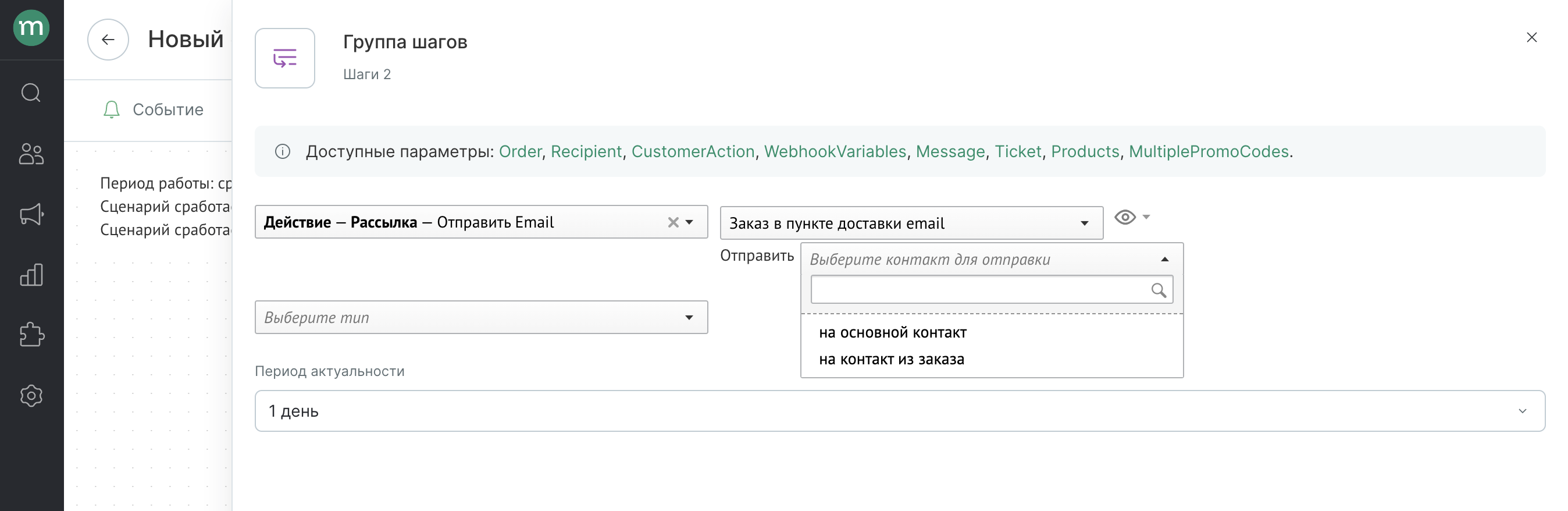Click the Новый scenario title
The height and width of the screenshot is (511, 1568).
[x=186, y=40]
